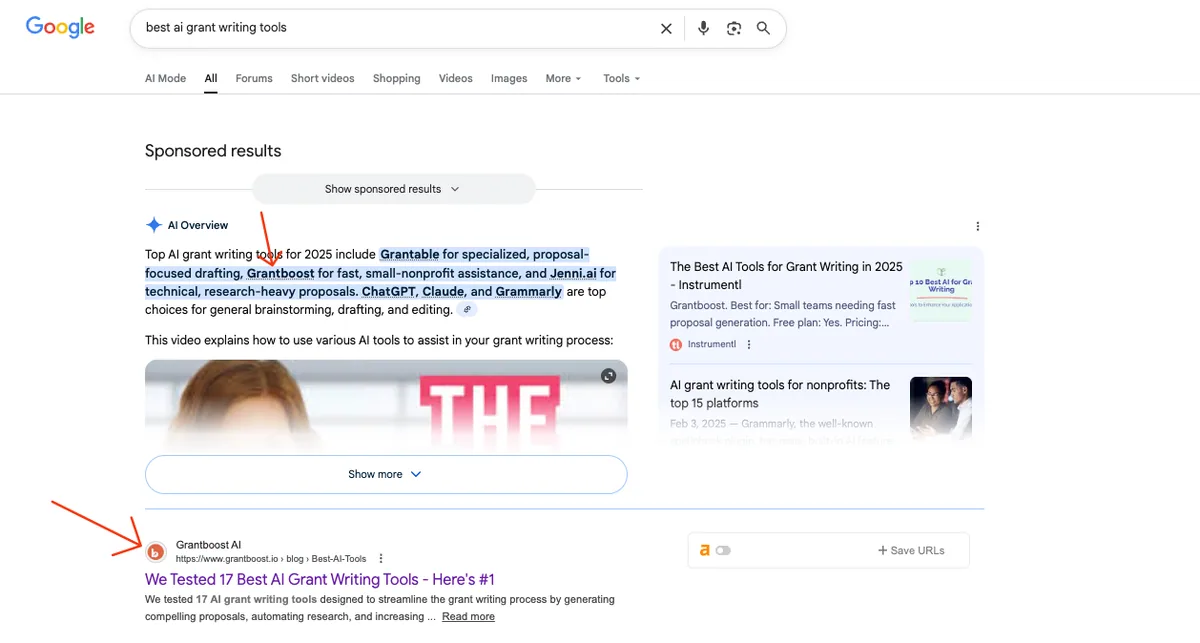Click the AI Overview sparkle icon
Viewport: 1200px width, 643px height.
pyautogui.click(x=154, y=225)
